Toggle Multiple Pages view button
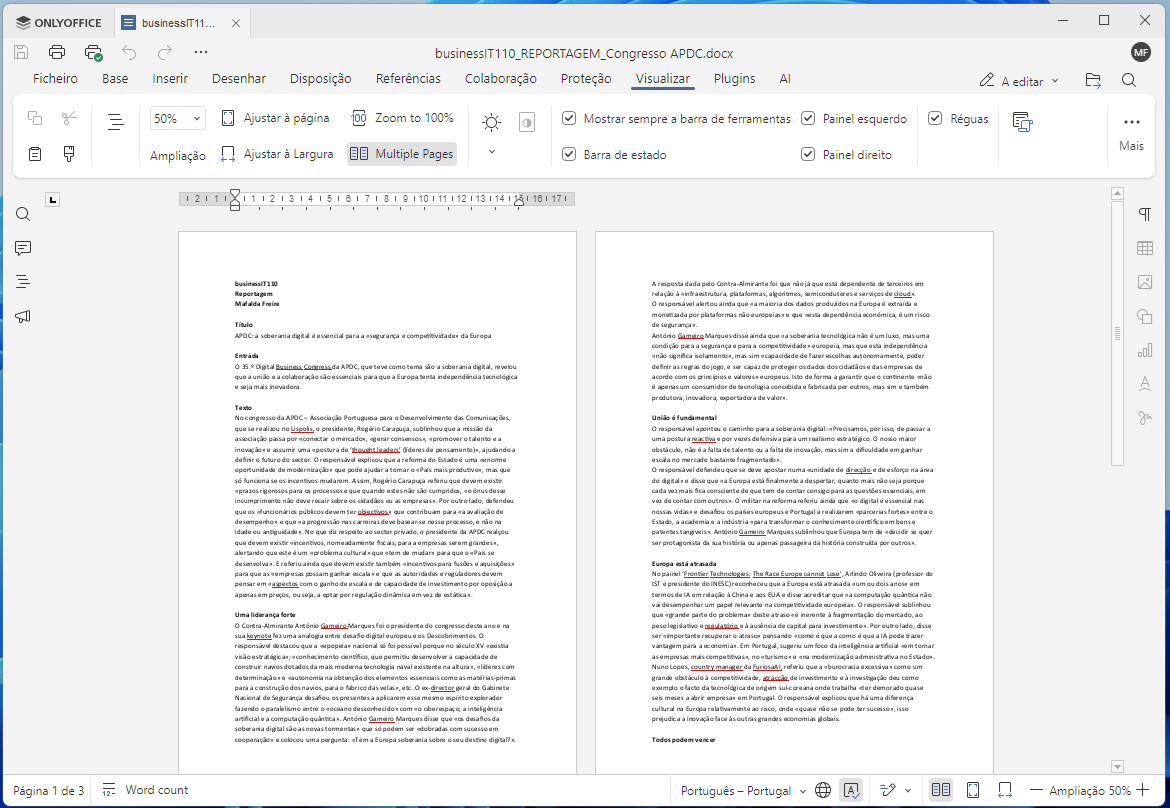Image resolution: width=1170 pixels, height=808 pixels. pos(401,154)
